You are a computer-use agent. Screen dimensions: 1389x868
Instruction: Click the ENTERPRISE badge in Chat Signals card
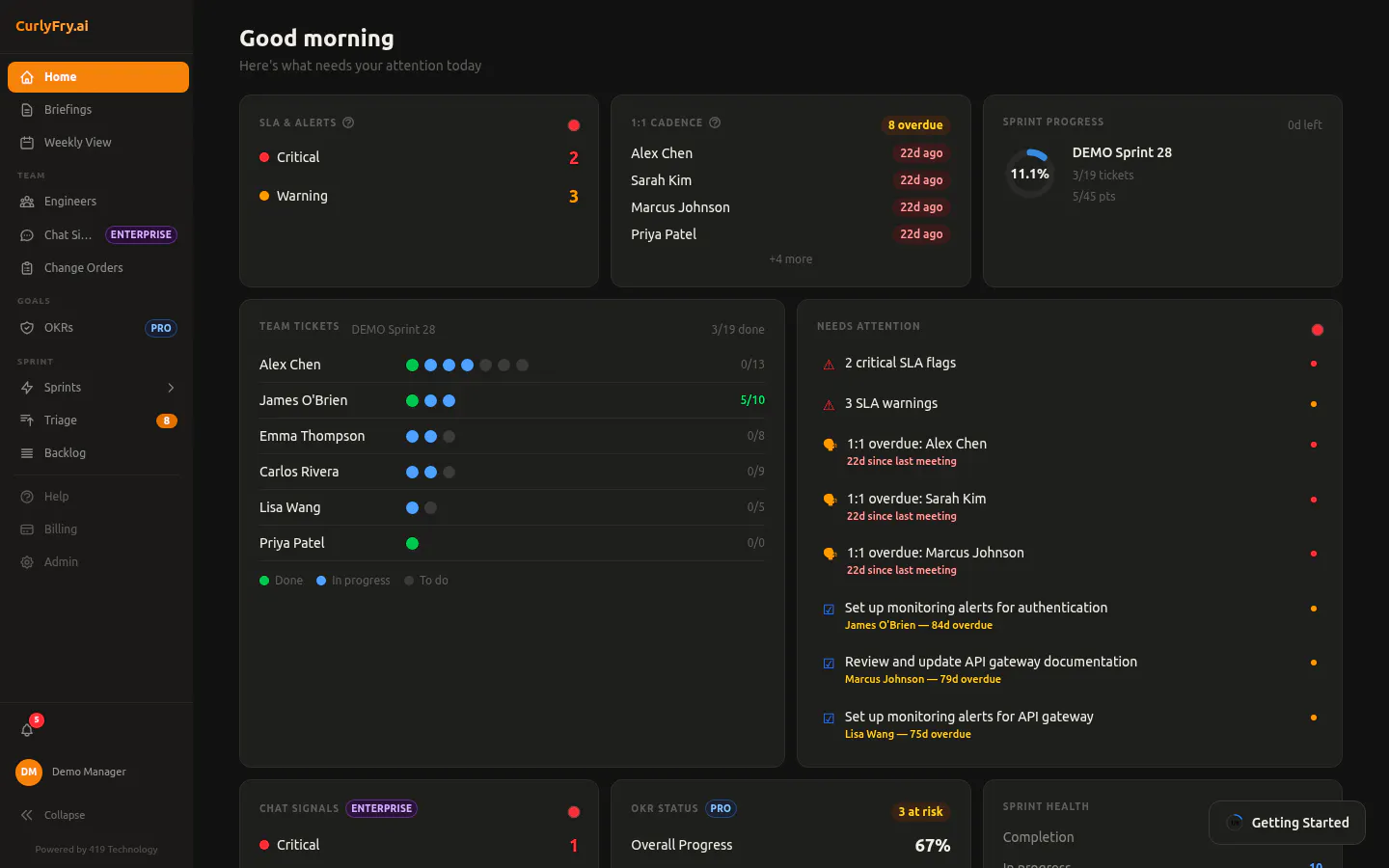(382, 808)
